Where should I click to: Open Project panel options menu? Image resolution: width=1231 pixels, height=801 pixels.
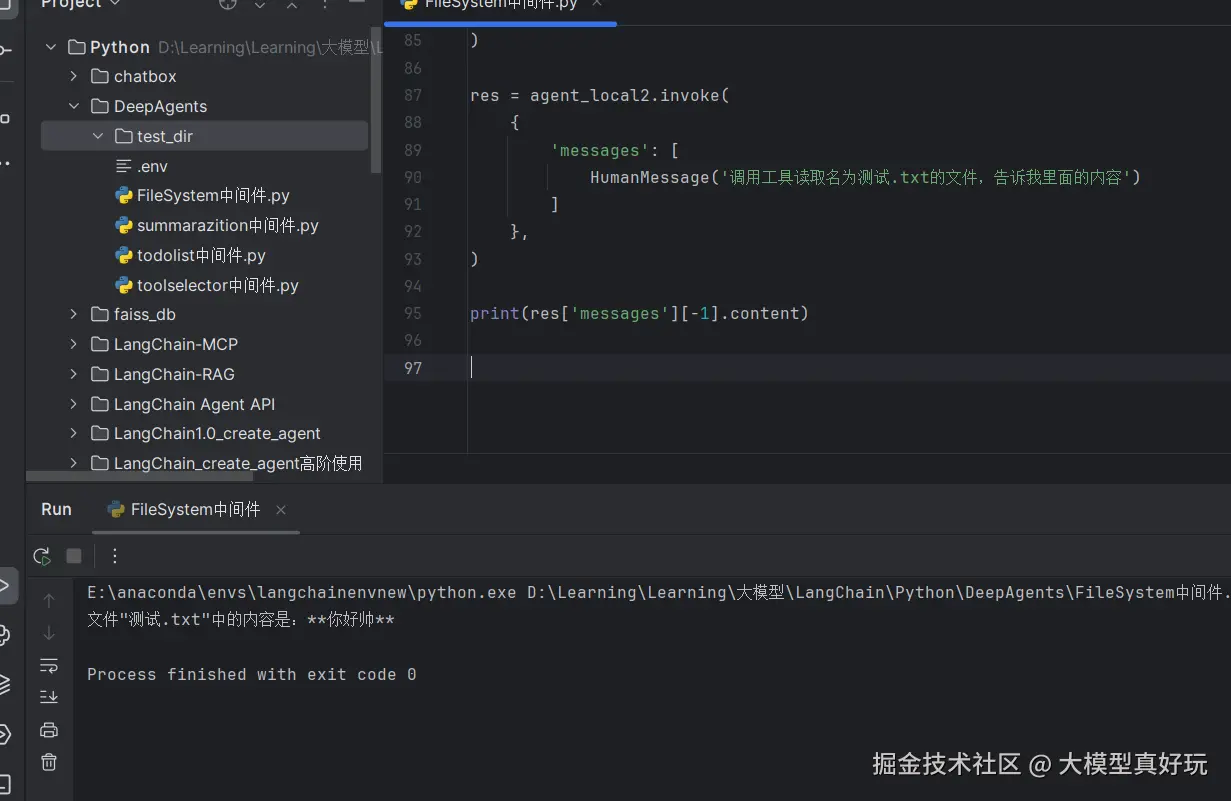324,4
